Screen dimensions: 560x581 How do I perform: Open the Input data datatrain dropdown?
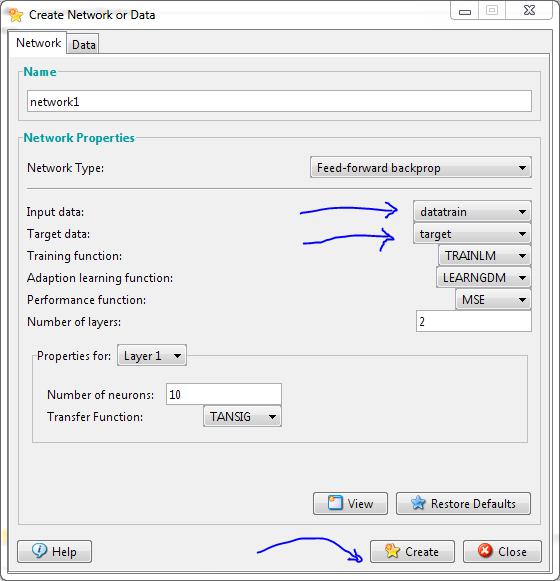[472, 212]
